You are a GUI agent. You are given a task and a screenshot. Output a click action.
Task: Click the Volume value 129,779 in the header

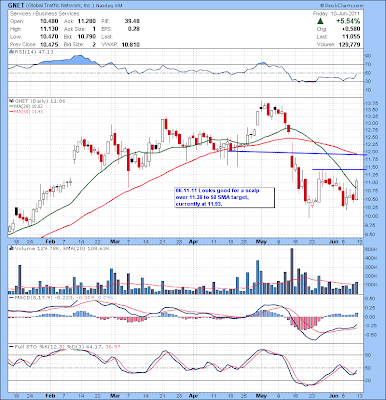pyautogui.click(x=350, y=44)
